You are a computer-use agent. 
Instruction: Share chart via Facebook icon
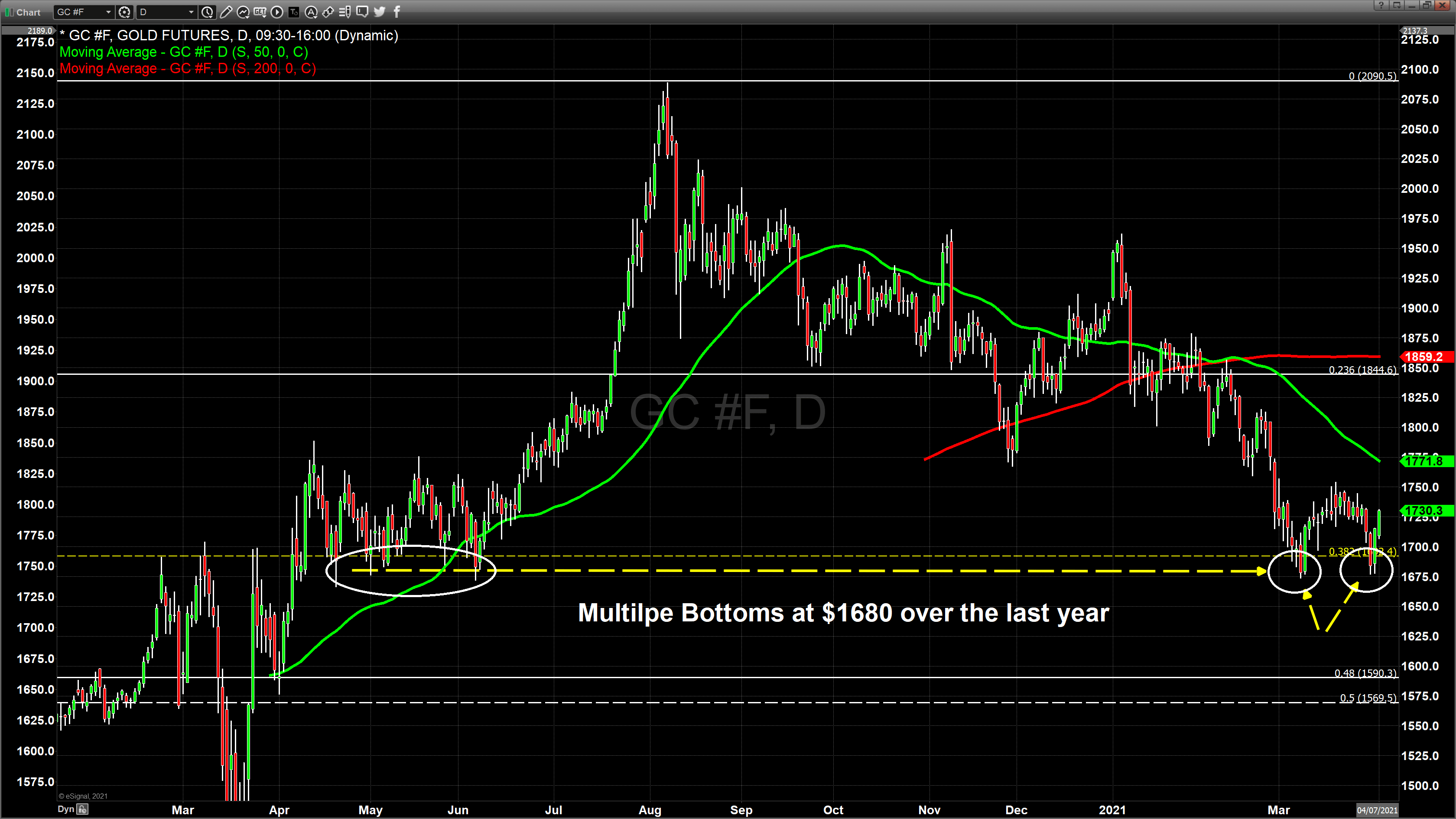point(397,12)
